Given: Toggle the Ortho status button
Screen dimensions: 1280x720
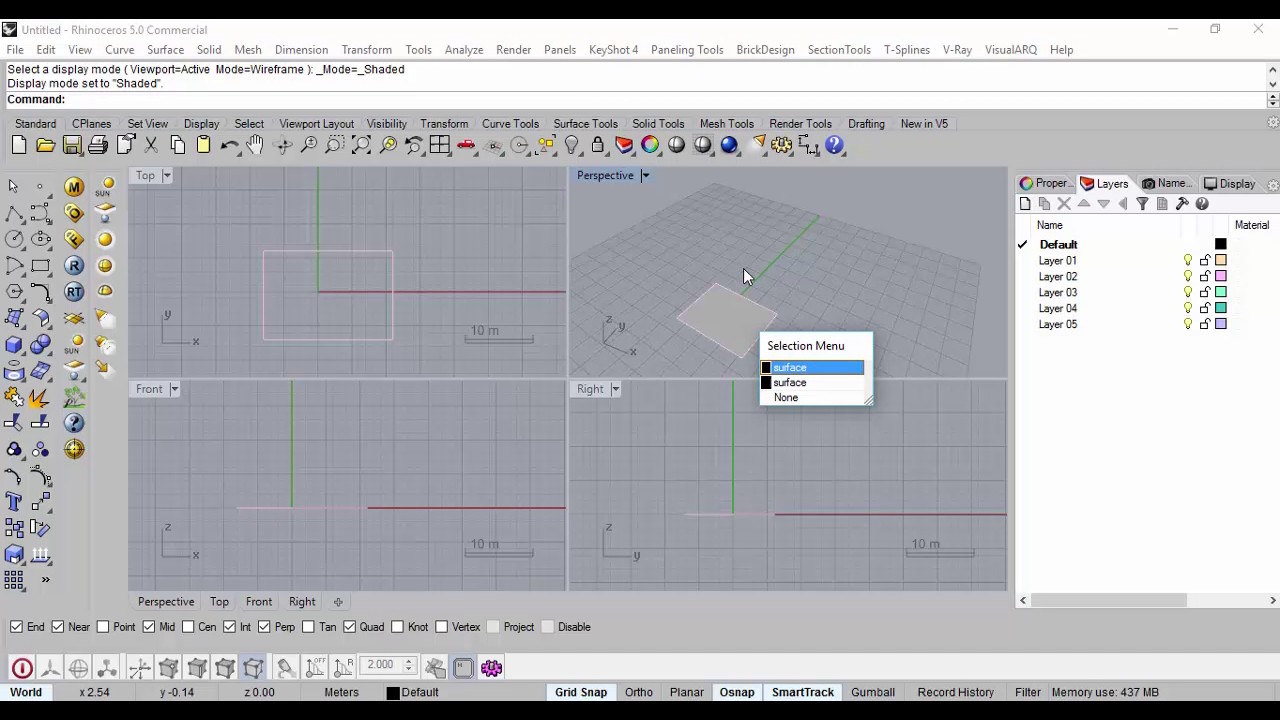Looking at the screenshot, I should [x=639, y=692].
